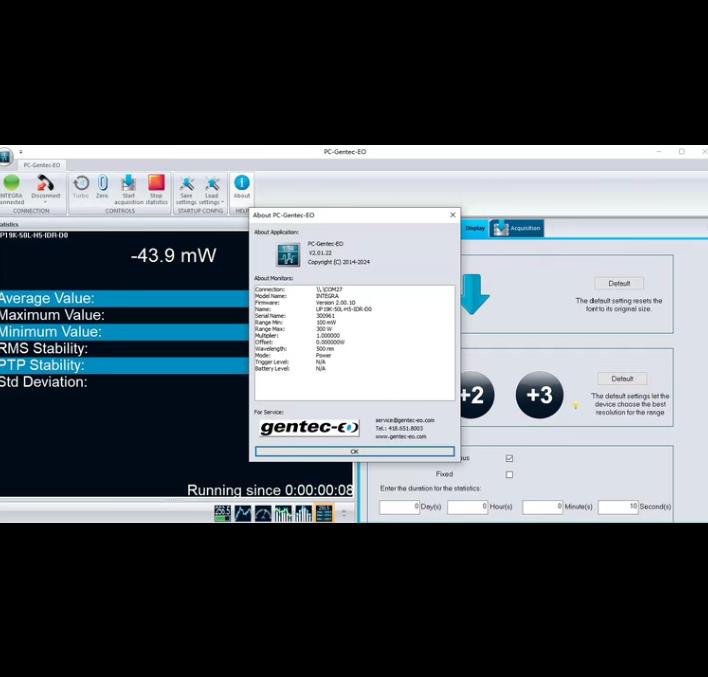Click the Load settings icon
This screenshot has width=708, height=677.
coord(212,184)
